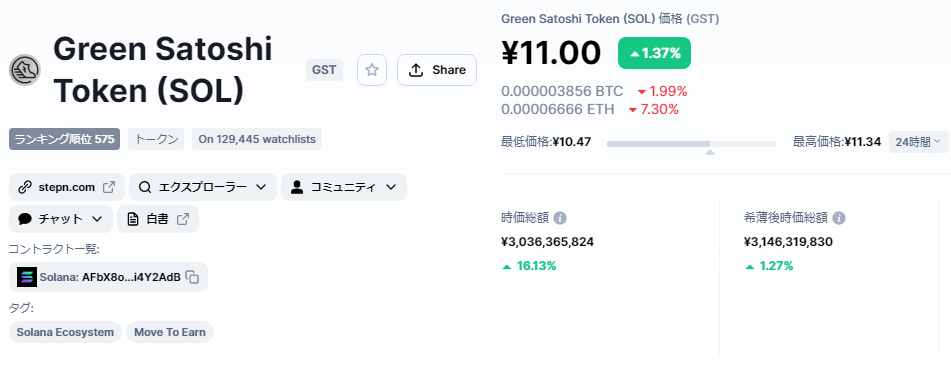Viewport: 951px width, 367px height.
Task: Select the Solana Ecosystem tag
Action: click(66, 332)
